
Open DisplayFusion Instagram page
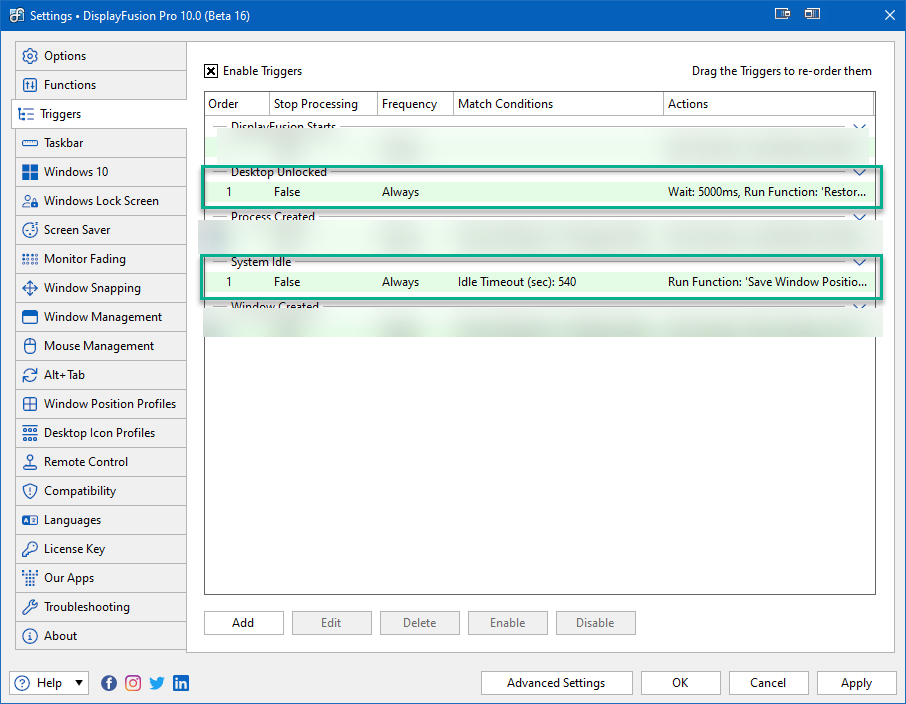coord(133,683)
